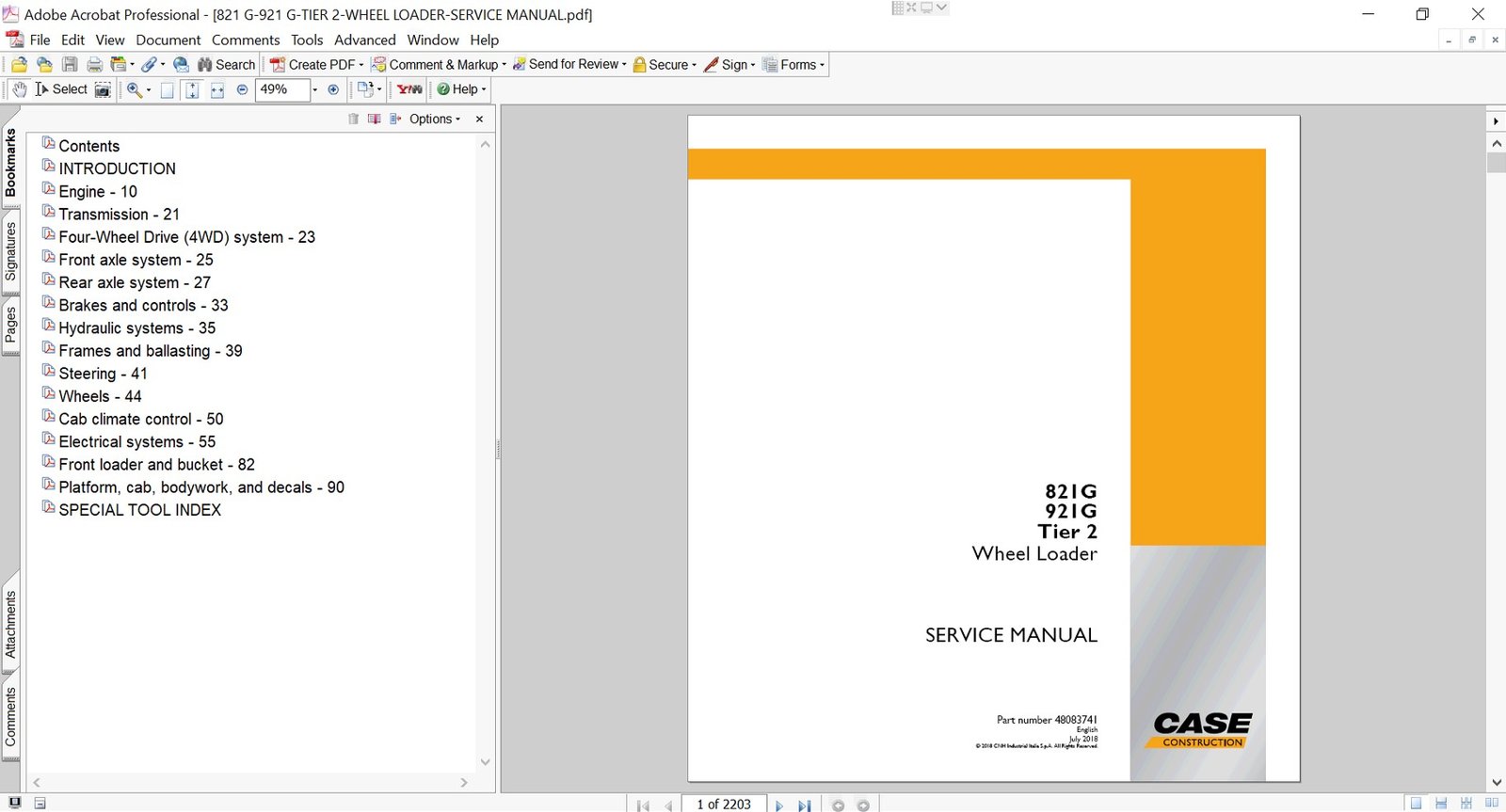Delete bookmark with the trash icon
Viewport: 1506px width, 812px height.
click(x=353, y=119)
